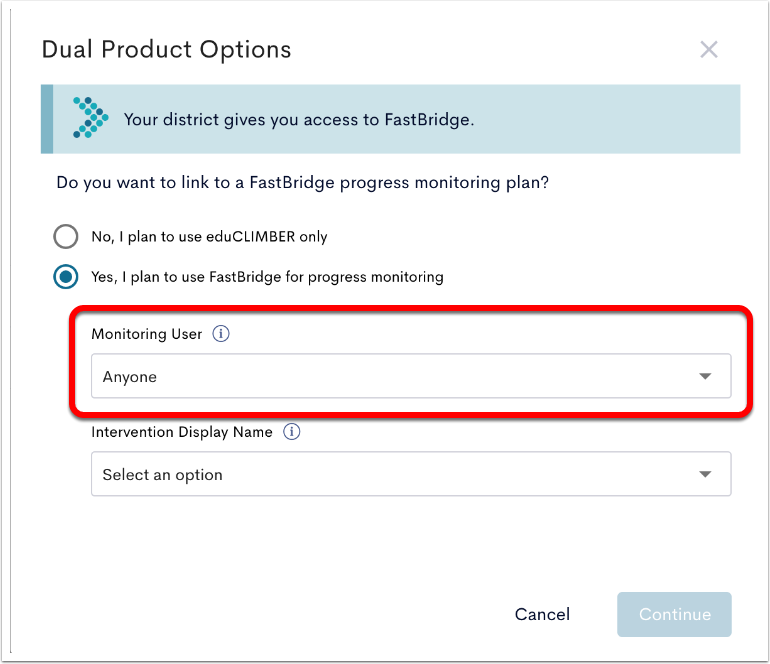This screenshot has height=664, width=770.
Task: Select 'Yes, I plan to use FastBridge' radio
Action: tap(66, 277)
